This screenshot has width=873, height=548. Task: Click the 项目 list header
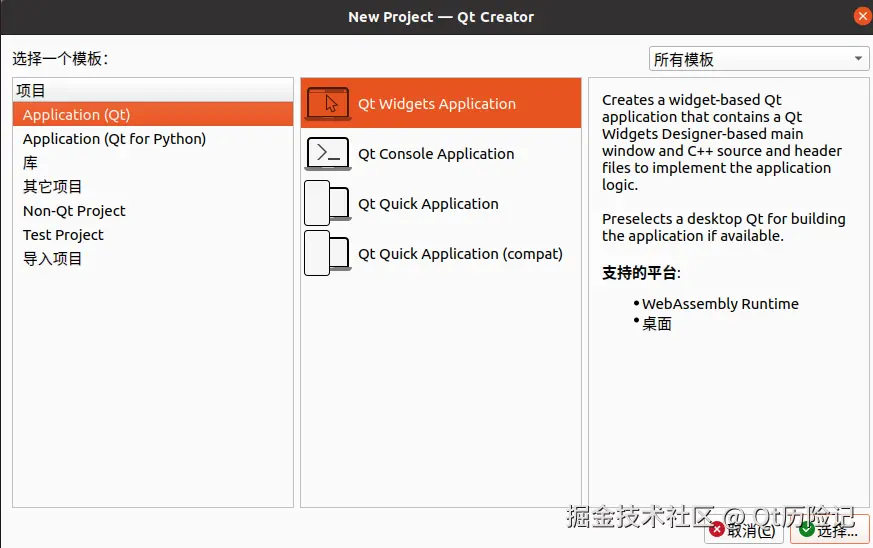[153, 90]
